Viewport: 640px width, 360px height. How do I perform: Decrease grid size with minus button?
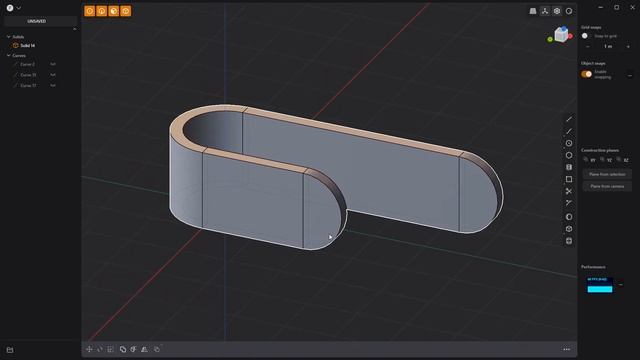[x=588, y=47]
